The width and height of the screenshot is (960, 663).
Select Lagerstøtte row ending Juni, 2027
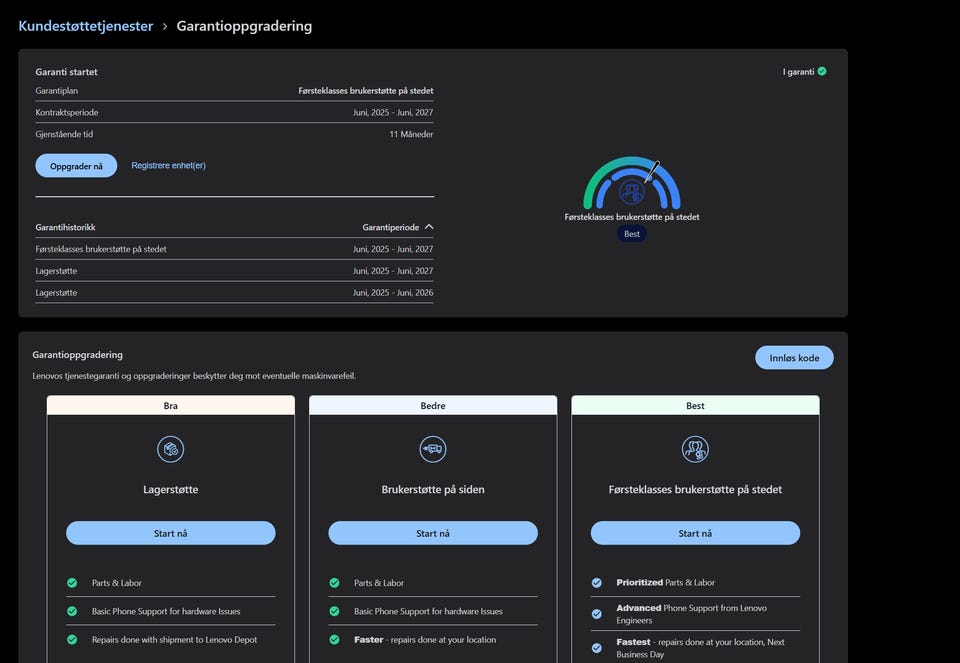(234, 271)
